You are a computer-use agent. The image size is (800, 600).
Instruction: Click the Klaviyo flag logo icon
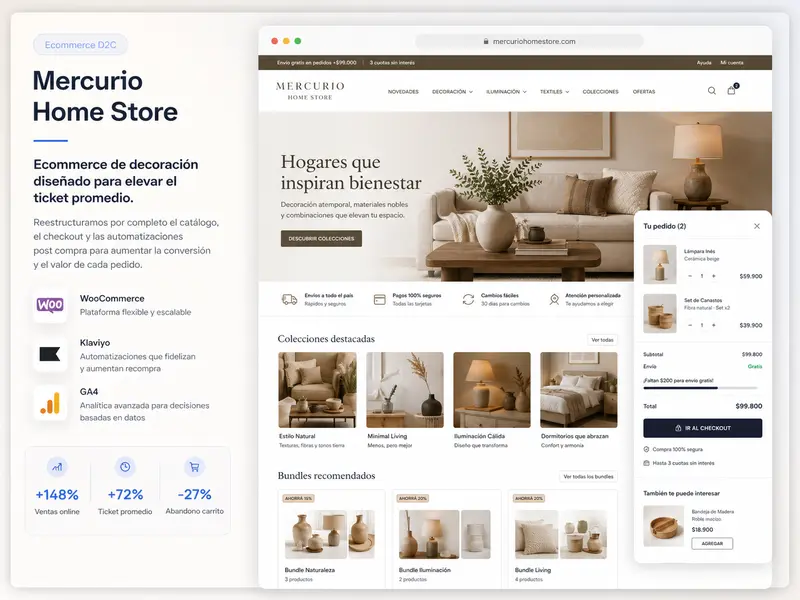[50, 354]
